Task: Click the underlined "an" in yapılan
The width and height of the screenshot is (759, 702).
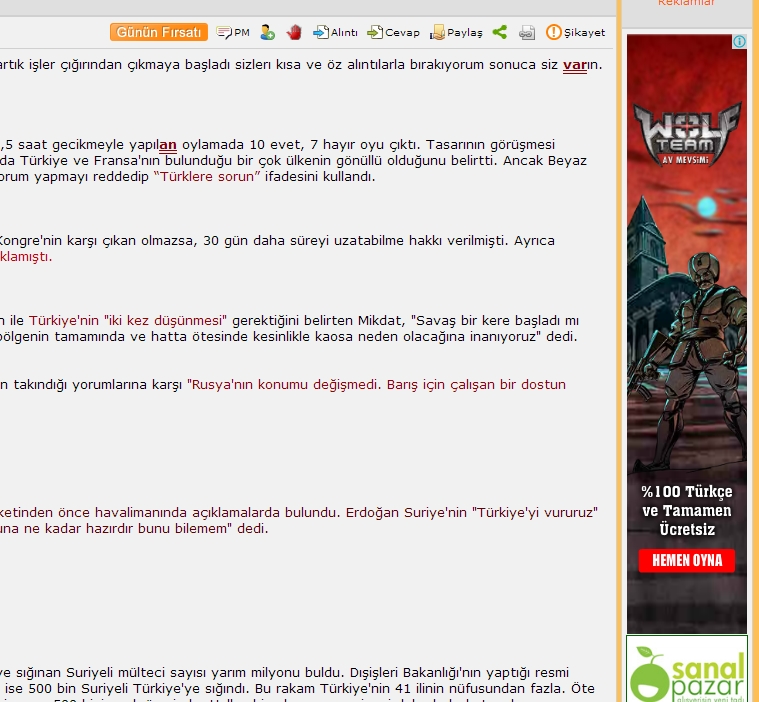Action: click(167, 145)
